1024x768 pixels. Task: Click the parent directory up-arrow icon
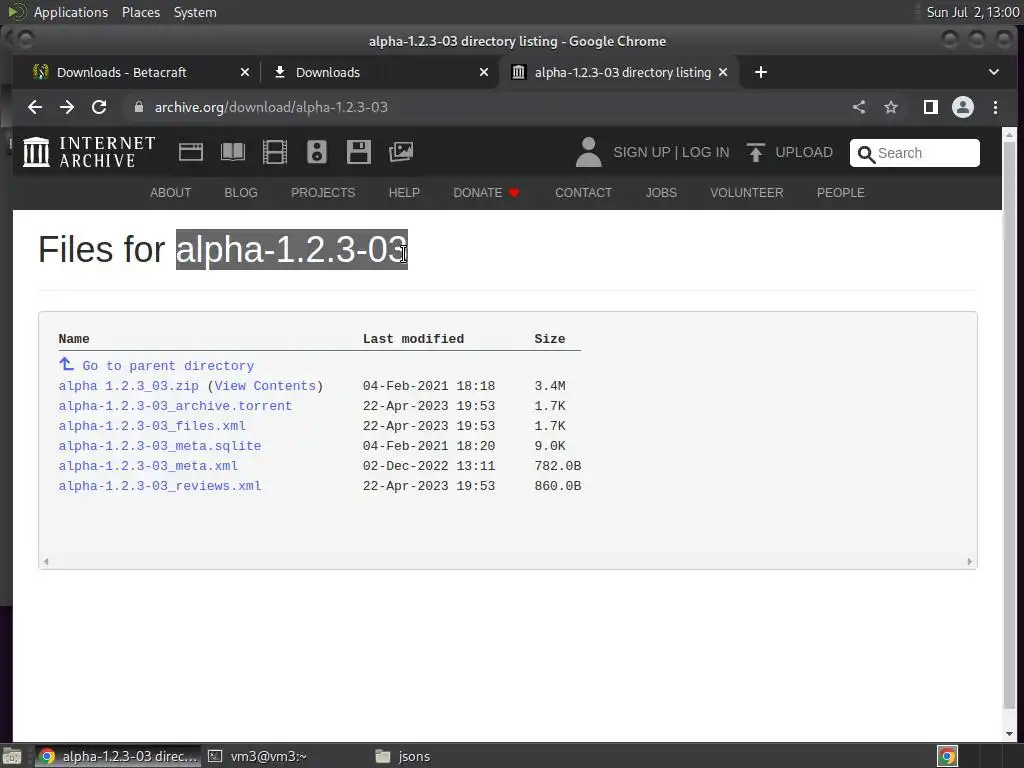point(67,364)
